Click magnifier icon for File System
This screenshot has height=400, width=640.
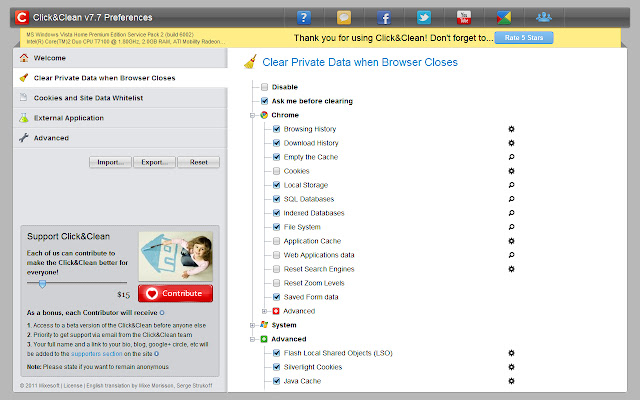click(x=511, y=227)
